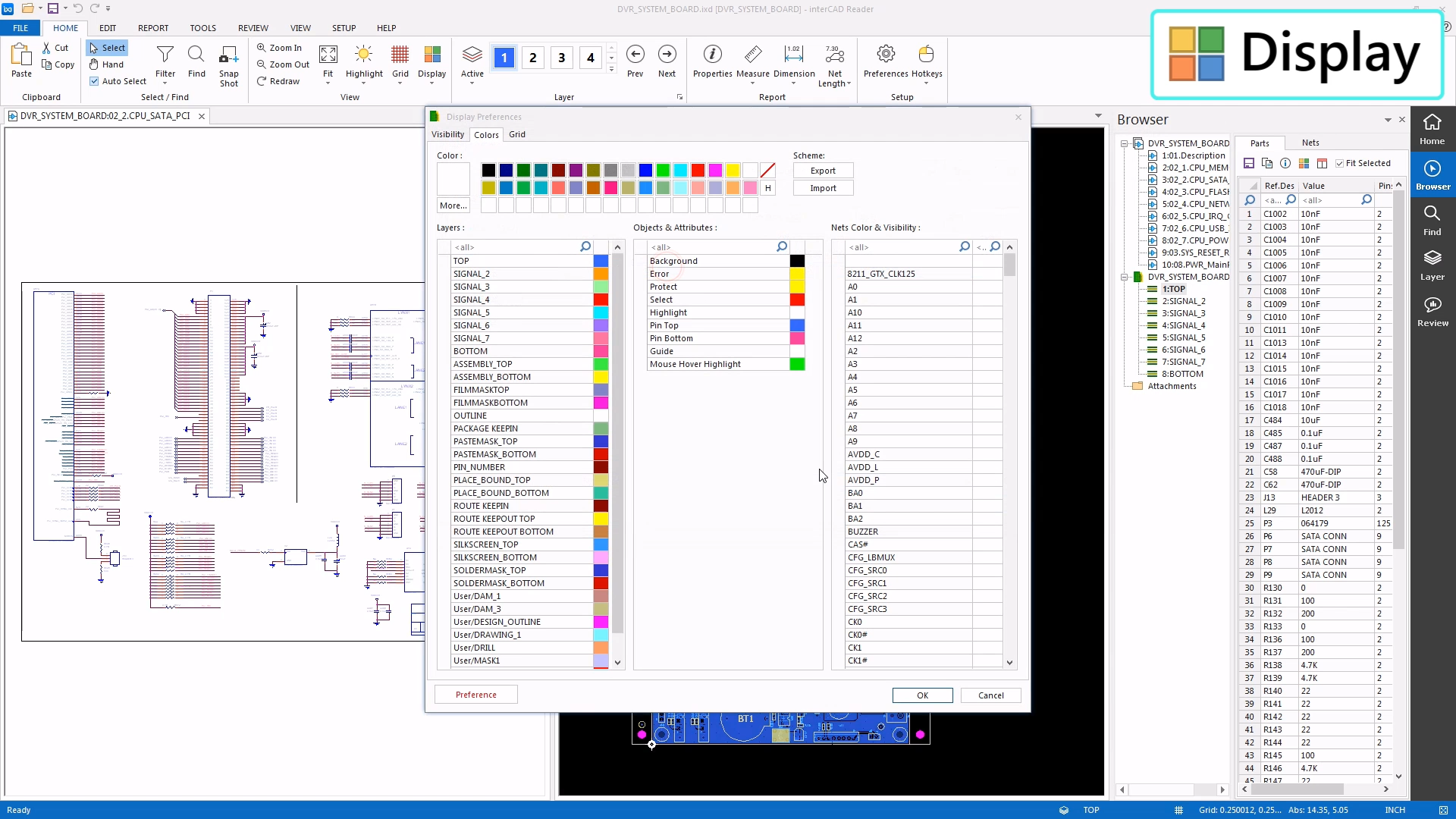Image resolution: width=1456 pixels, height=819 pixels.
Task: Open Hotkeys setup icon
Action: pyautogui.click(x=926, y=55)
